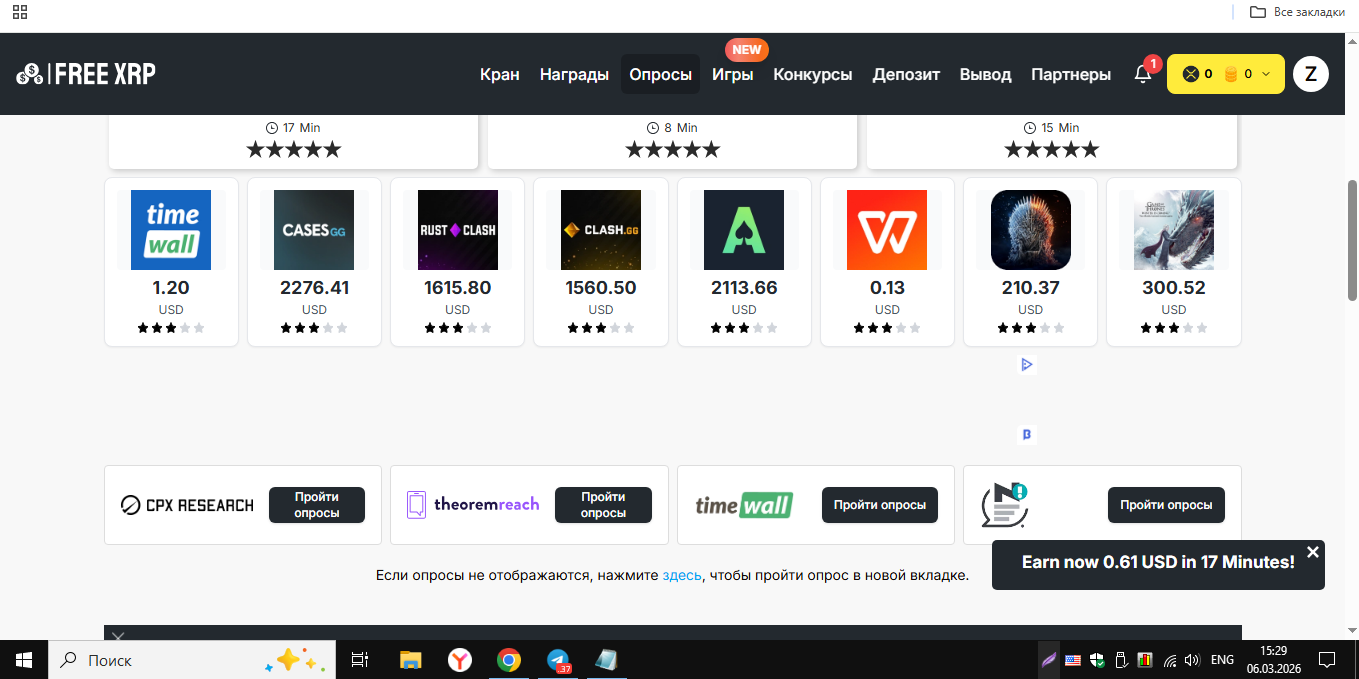Open Telegram from the taskbar
This screenshot has height=679, width=1359.
(558, 660)
